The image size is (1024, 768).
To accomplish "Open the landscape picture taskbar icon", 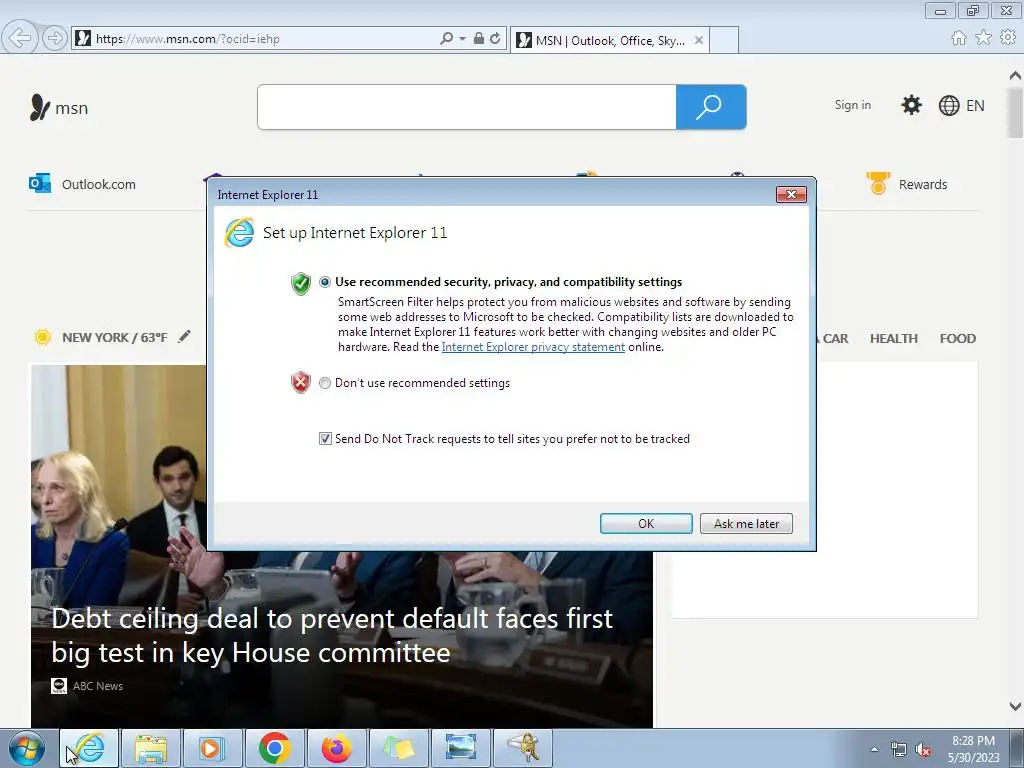I will click(x=460, y=748).
